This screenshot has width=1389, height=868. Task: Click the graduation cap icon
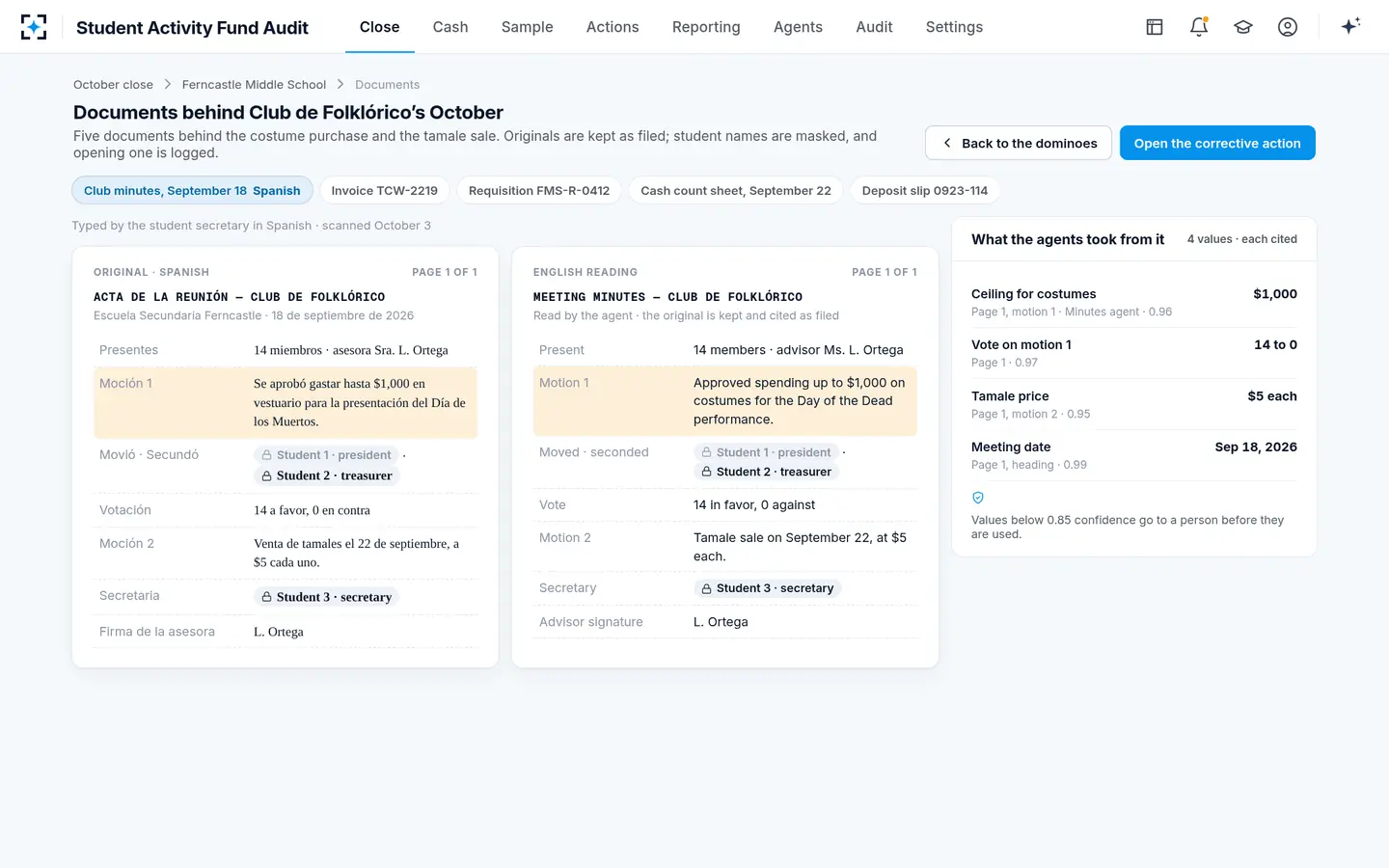(x=1243, y=27)
